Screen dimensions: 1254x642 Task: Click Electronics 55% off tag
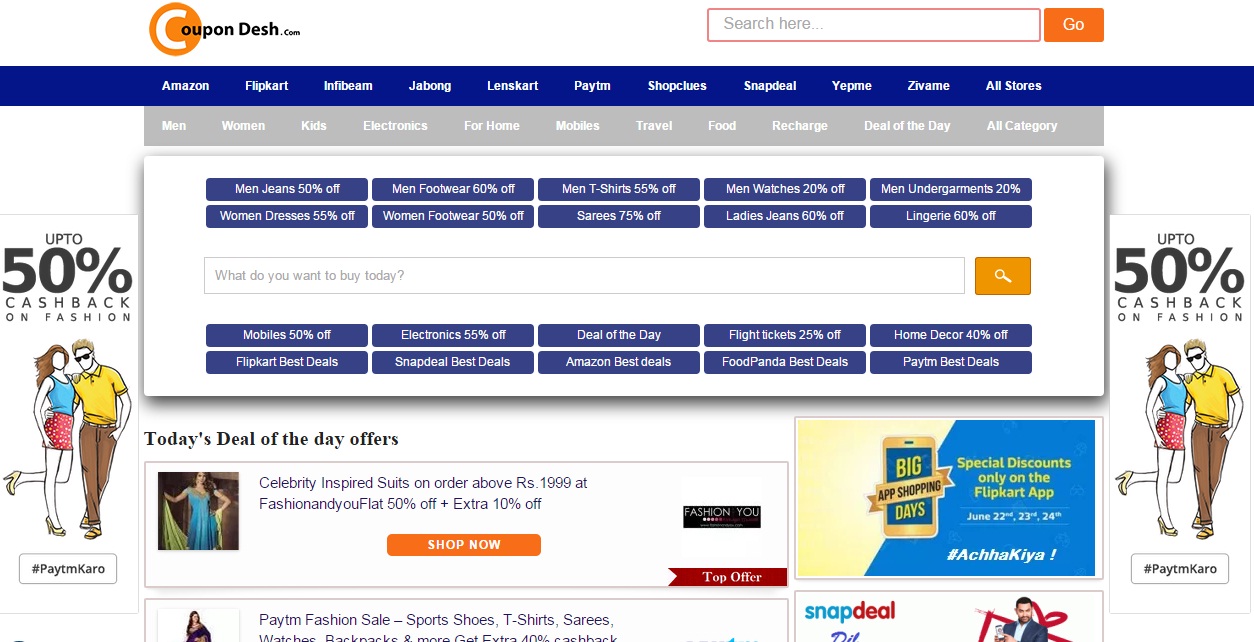pos(453,335)
